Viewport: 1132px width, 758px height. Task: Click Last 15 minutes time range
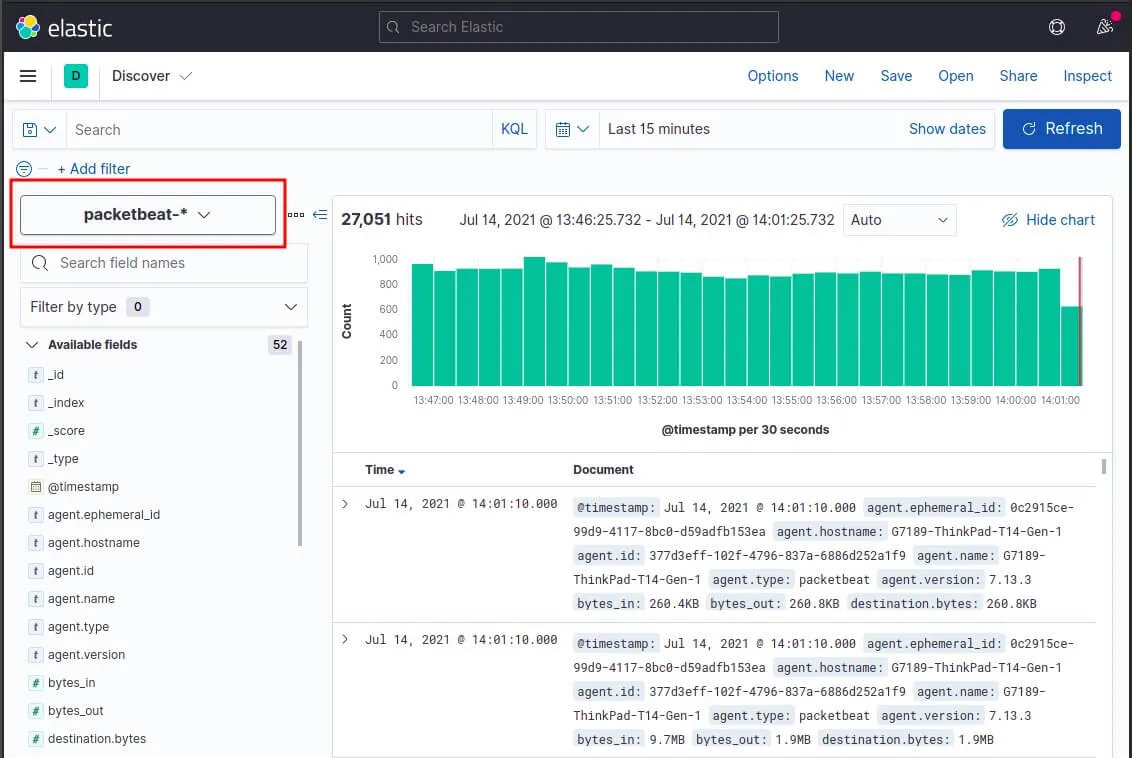658,129
